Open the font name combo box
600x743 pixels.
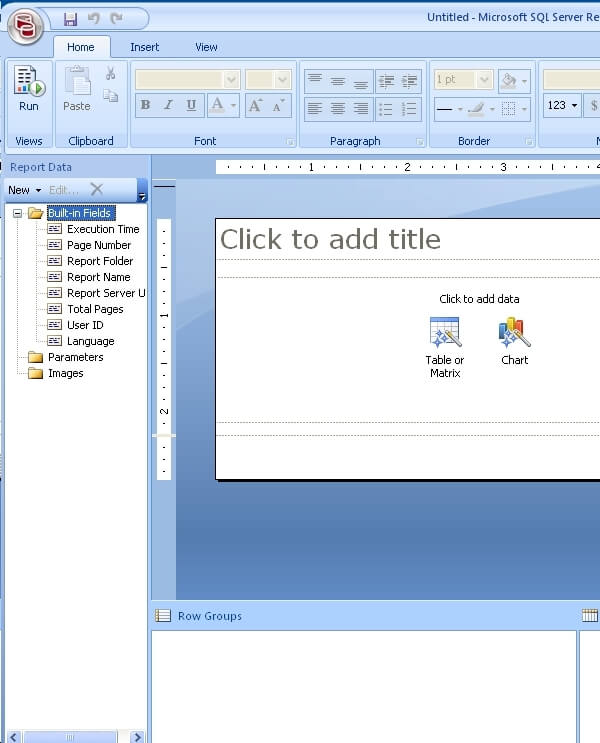[188, 80]
